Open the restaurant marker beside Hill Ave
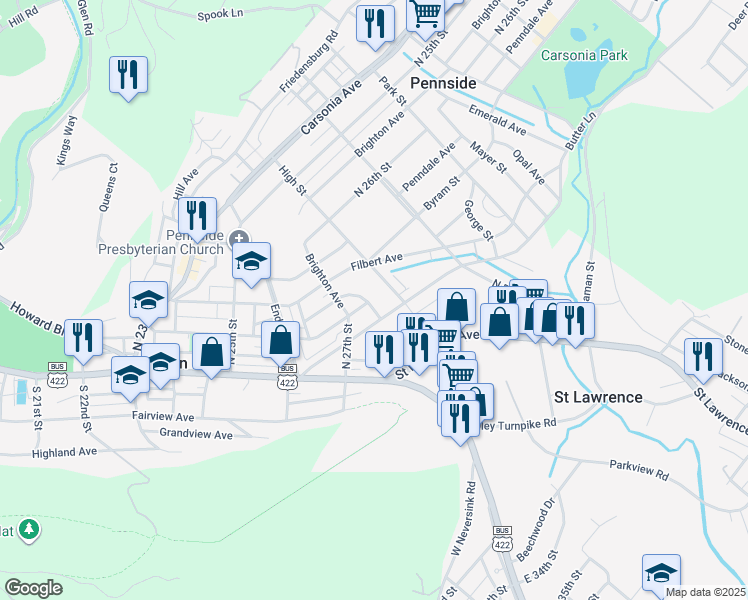This screenshot has width=748, height=600. pos(197,215)
